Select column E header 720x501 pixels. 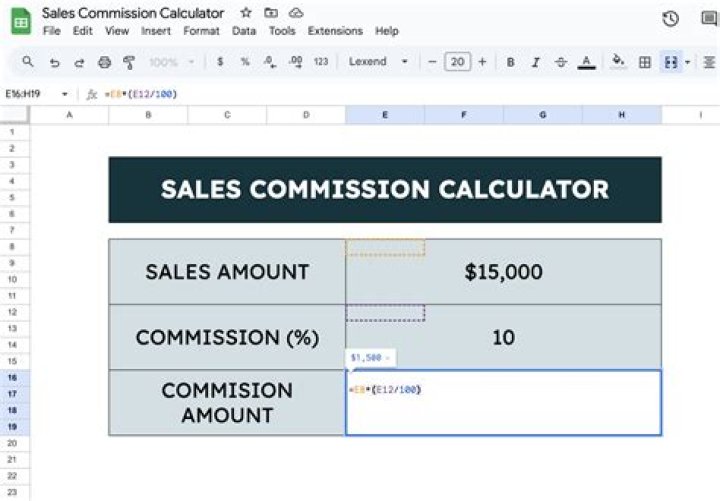click(x=385, y=115)
